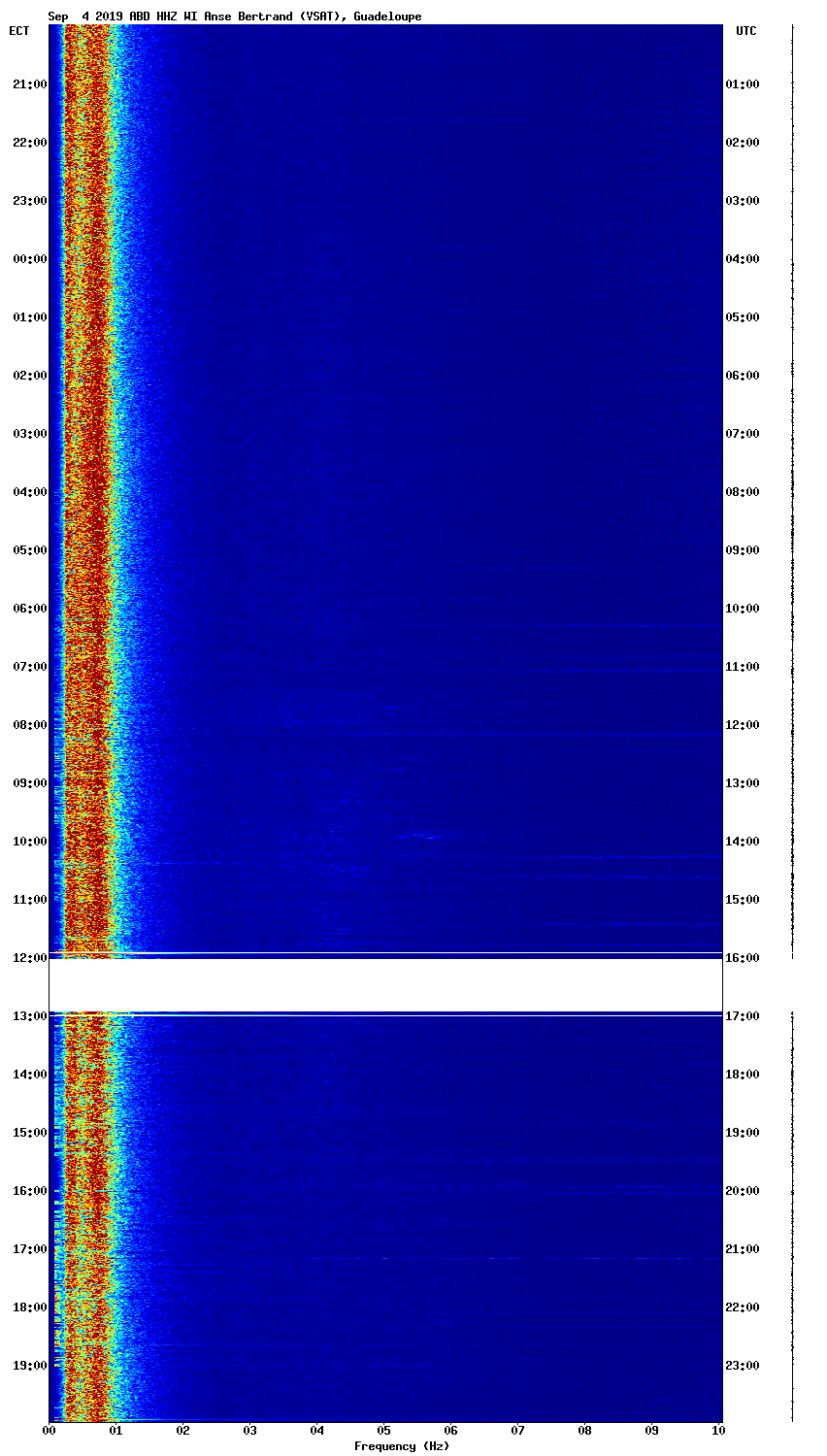This screenshot has width=827, height=1456.
Task: Click the 05:00 label on UTC axis
Action: [x=743, y=317]
